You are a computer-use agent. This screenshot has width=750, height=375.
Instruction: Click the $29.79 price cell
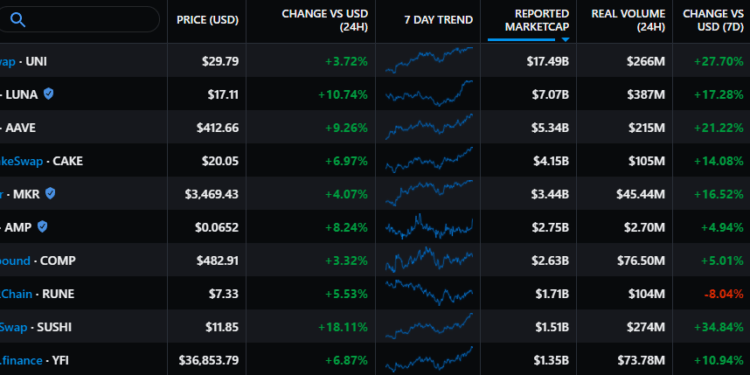point(220,61)
